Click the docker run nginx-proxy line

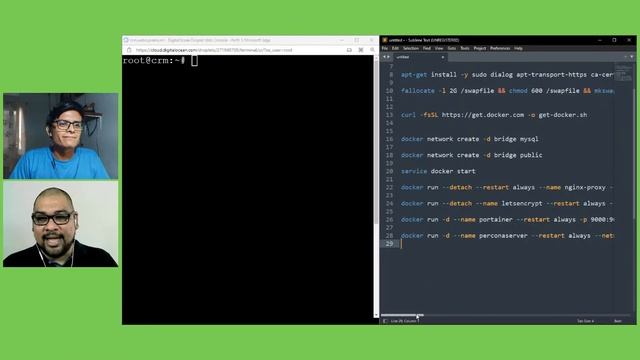pos(507,187)
